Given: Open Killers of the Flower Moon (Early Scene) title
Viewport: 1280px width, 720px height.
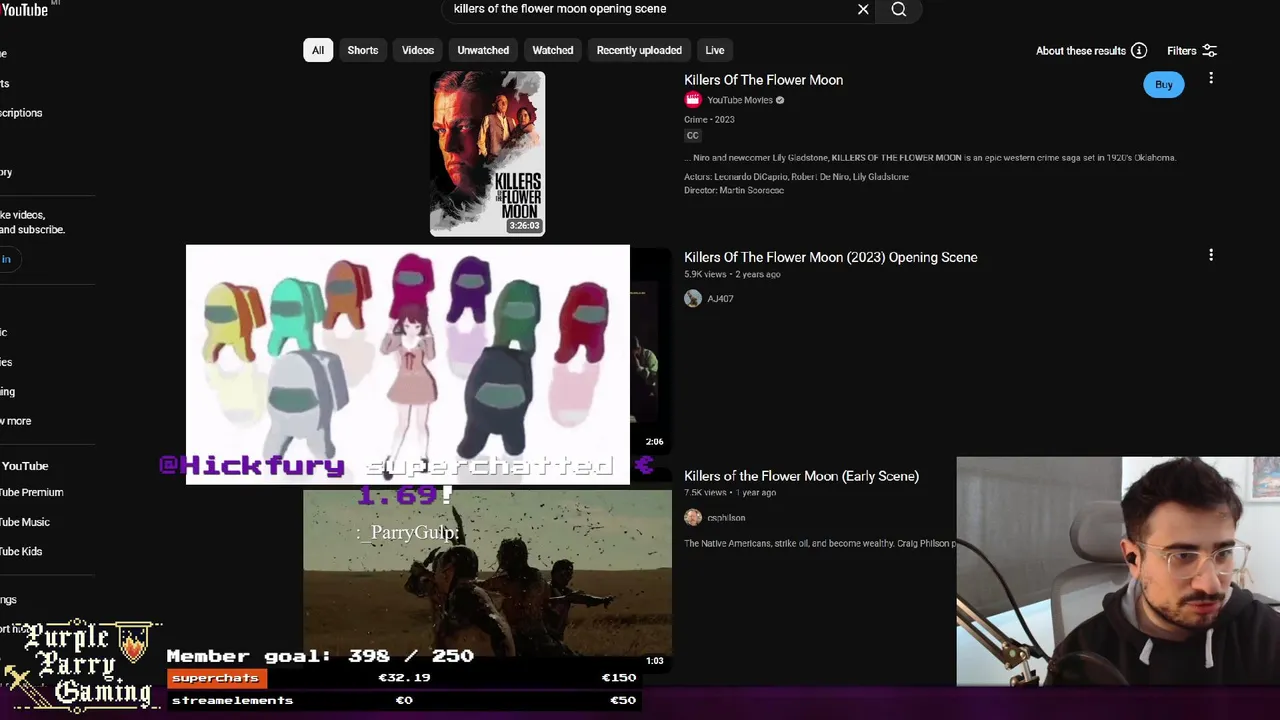Looking at the screenshot, I should point(802,476).
